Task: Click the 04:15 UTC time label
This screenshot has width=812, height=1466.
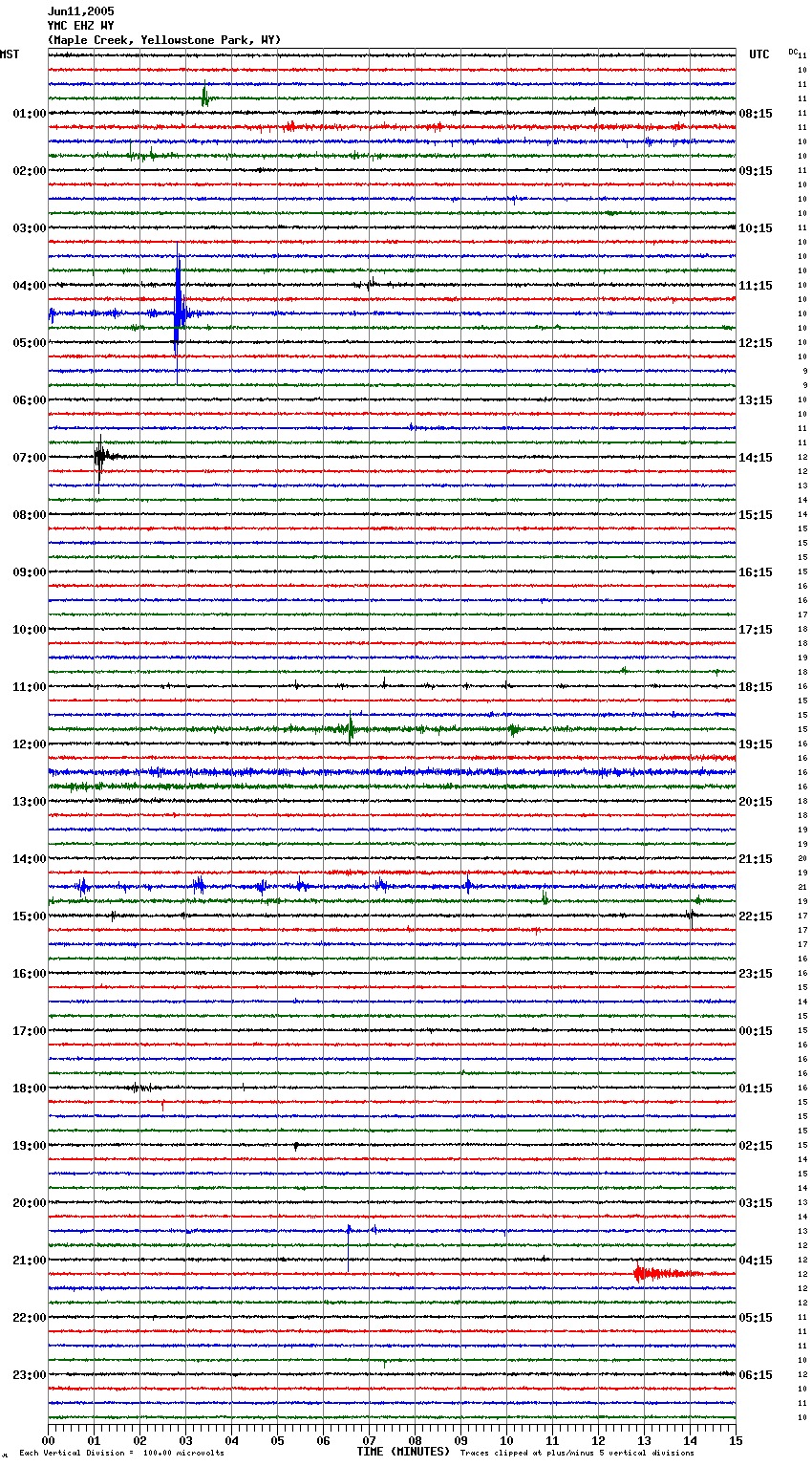Action: pyautogui.click(x=756, y=1261)
